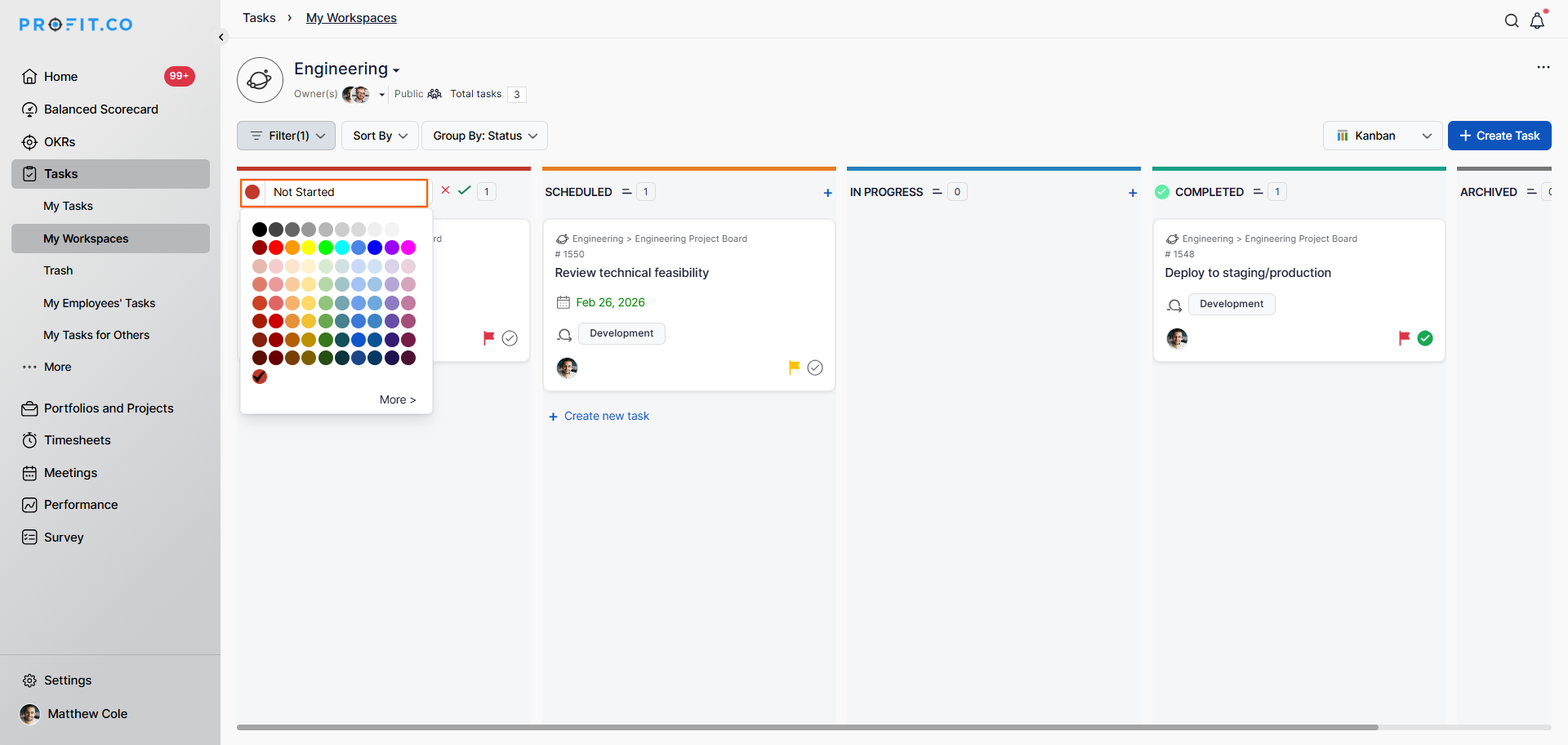Click the search magnifier icon

pos(1512,21)
